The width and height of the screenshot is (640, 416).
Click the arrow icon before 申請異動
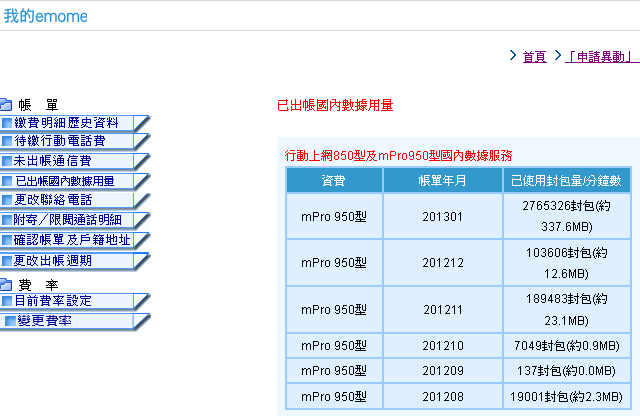coord(558,55)
